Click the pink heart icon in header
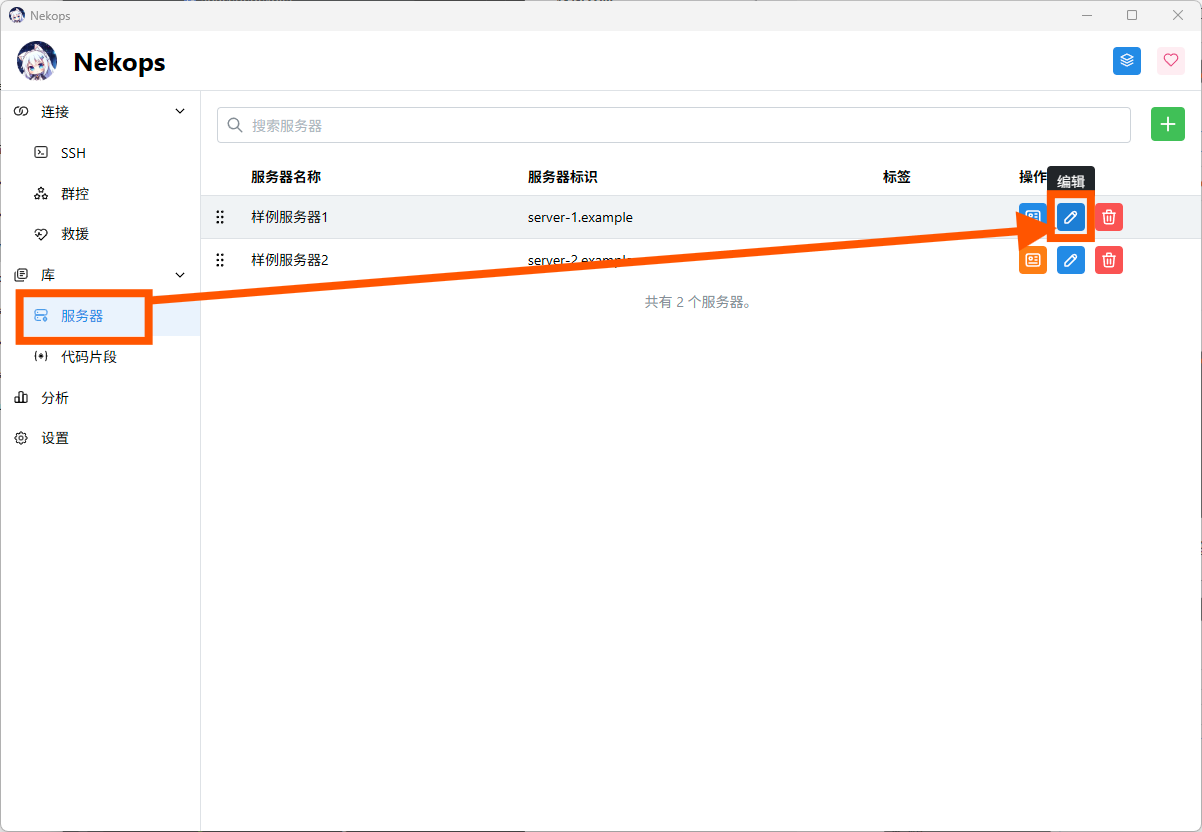This screenshot has height=832, width=1202. 1170,61
